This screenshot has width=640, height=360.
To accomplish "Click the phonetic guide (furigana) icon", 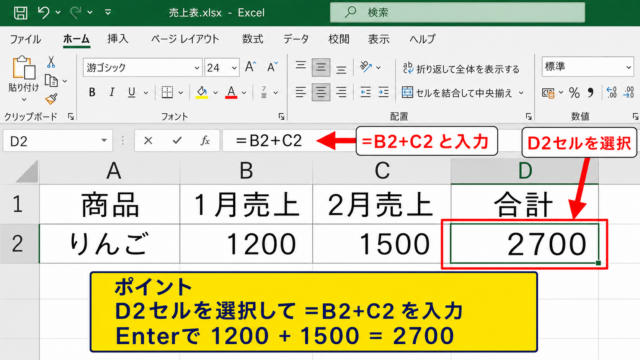I will pyautogui.click(x=264, y=93).
